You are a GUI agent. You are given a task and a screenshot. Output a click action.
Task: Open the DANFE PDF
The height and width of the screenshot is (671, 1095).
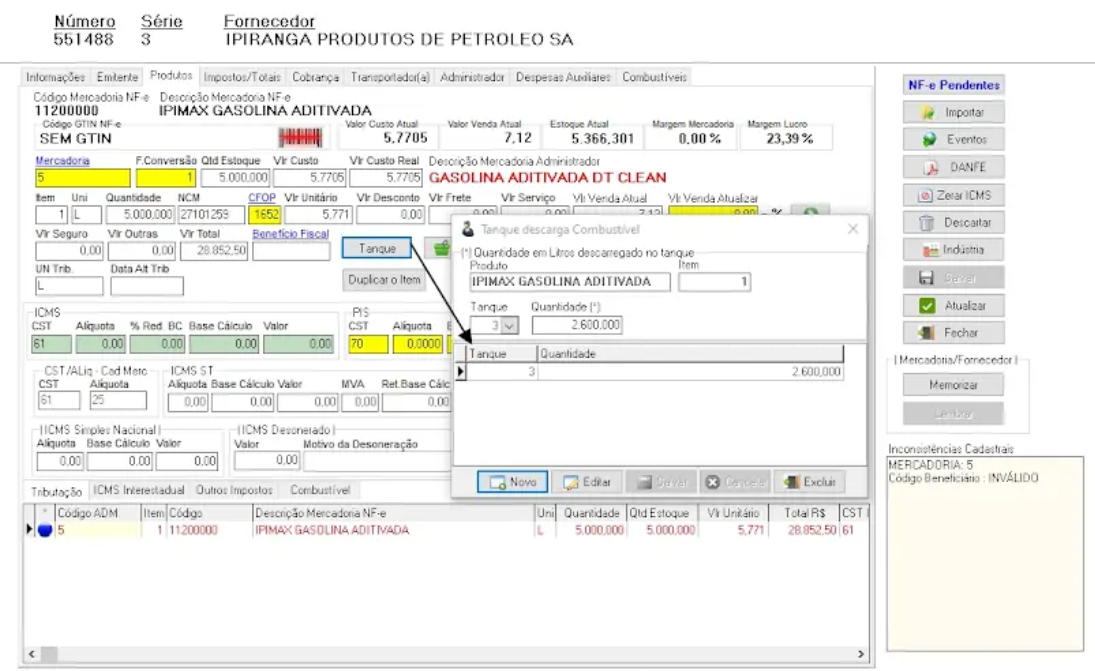click(953, 168)
